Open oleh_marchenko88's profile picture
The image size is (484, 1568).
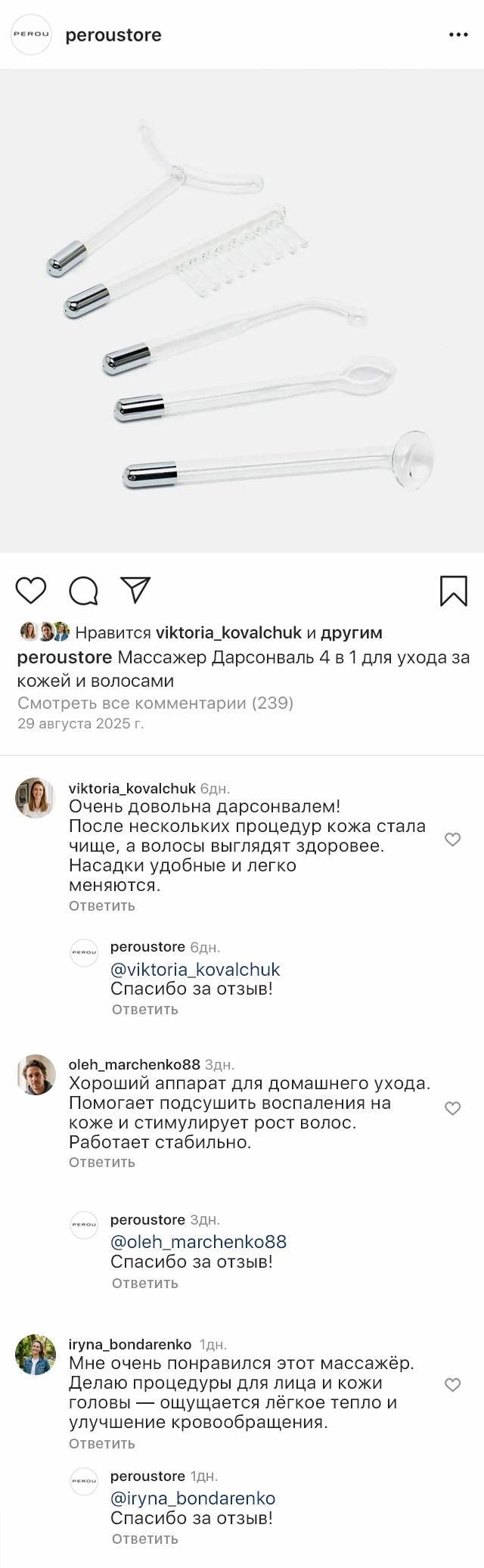click(x=35, y=1074)
